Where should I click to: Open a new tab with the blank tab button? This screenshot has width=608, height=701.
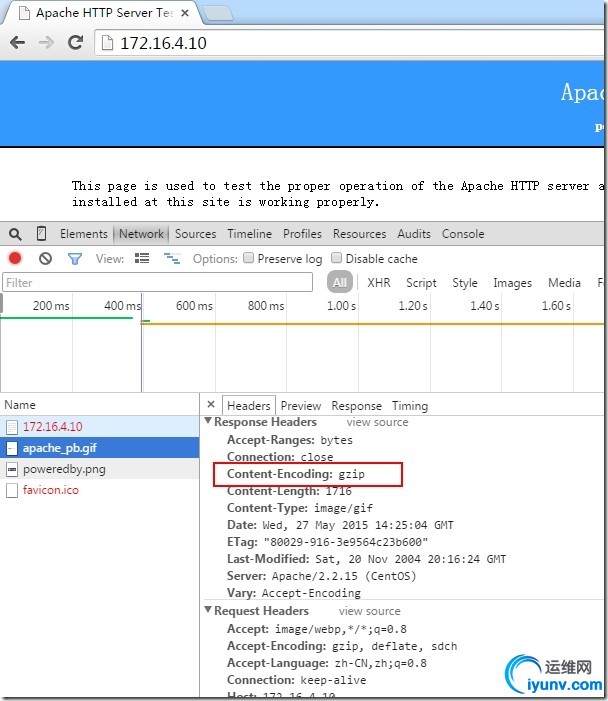218,13
